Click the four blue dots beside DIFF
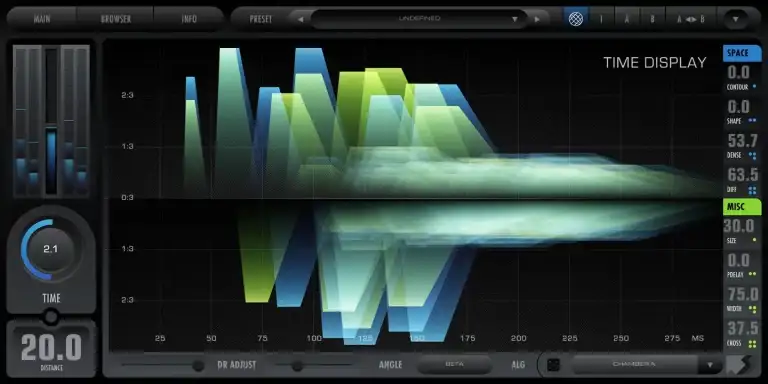768x384 pixels. [753, 190]
